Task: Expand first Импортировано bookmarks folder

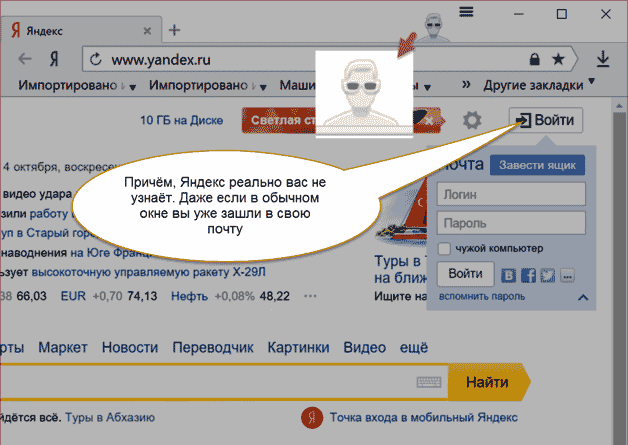Action: [x=77, y=85]
